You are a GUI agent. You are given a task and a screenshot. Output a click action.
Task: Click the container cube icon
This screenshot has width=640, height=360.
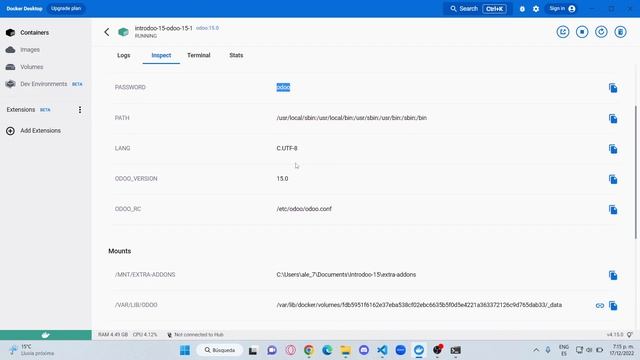pos(123,32)
